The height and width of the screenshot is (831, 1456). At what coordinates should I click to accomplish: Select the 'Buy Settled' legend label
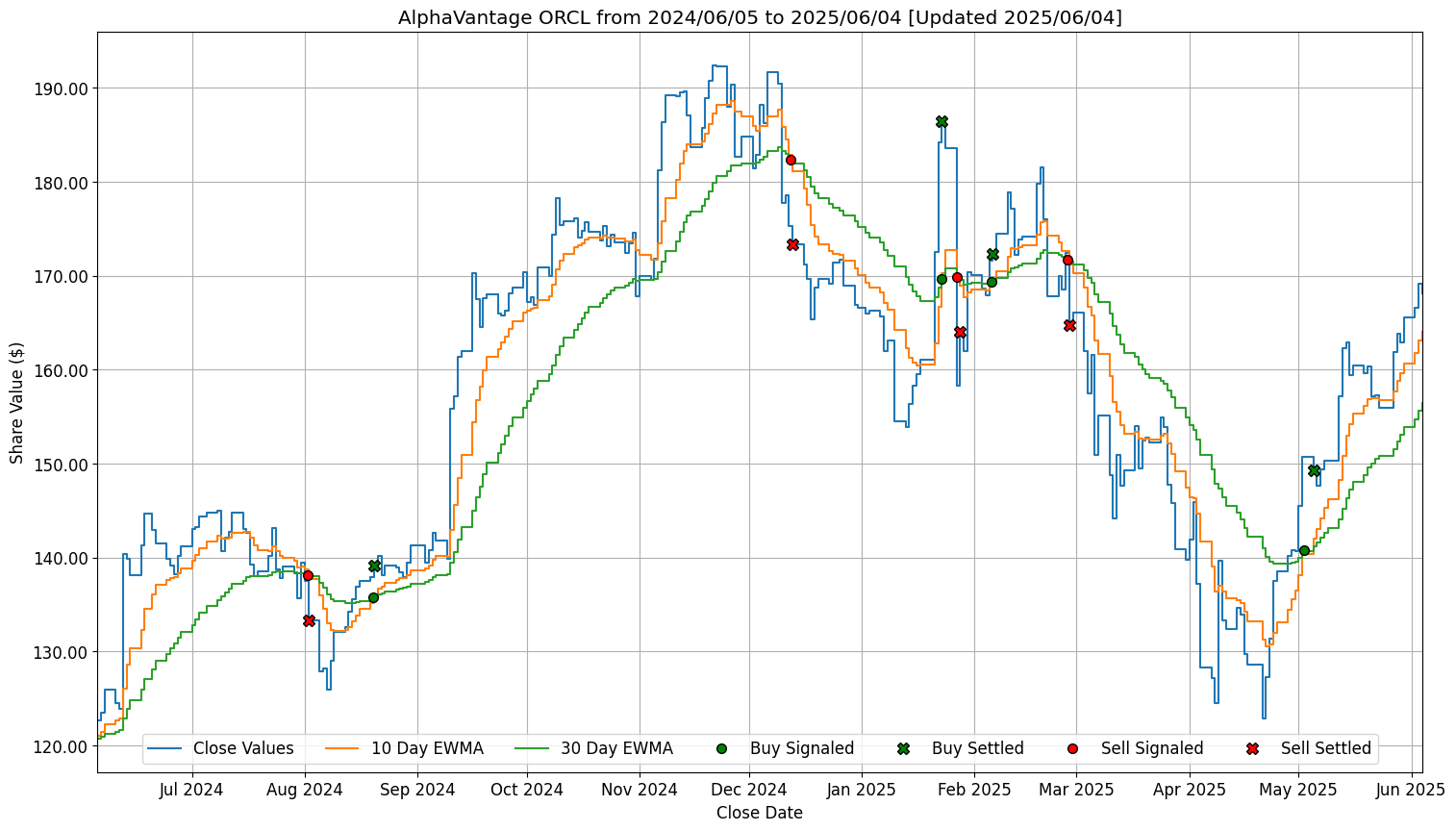pyautogui.click(x=978, y=748)
